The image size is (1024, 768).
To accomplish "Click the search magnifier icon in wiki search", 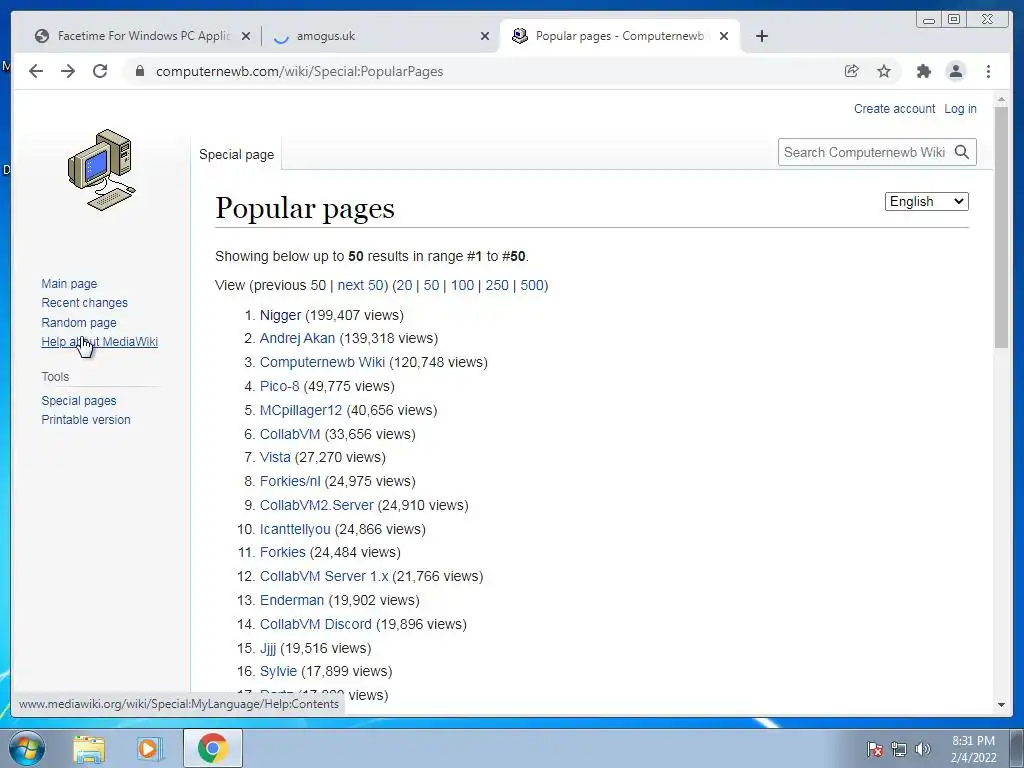I will (961, 152).
